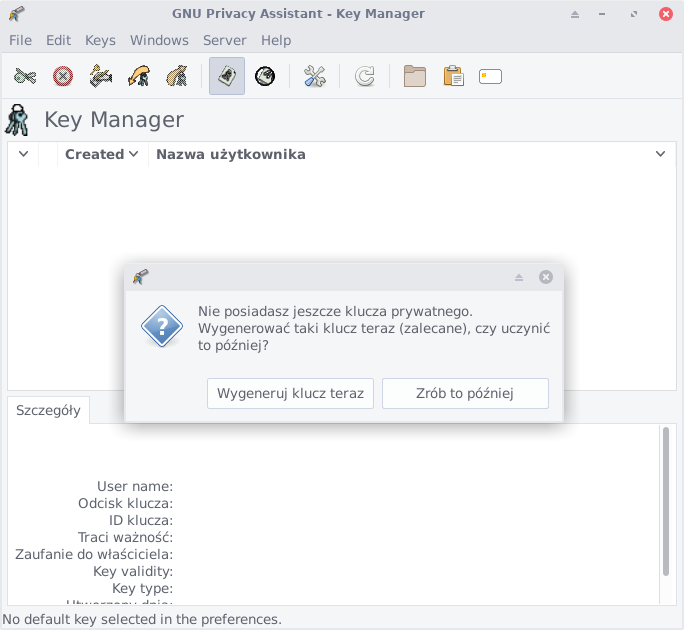This screenshot has width=684, height=630.
Task: Click the sign keys toolbar icon
Action: (x=100, y=76)
